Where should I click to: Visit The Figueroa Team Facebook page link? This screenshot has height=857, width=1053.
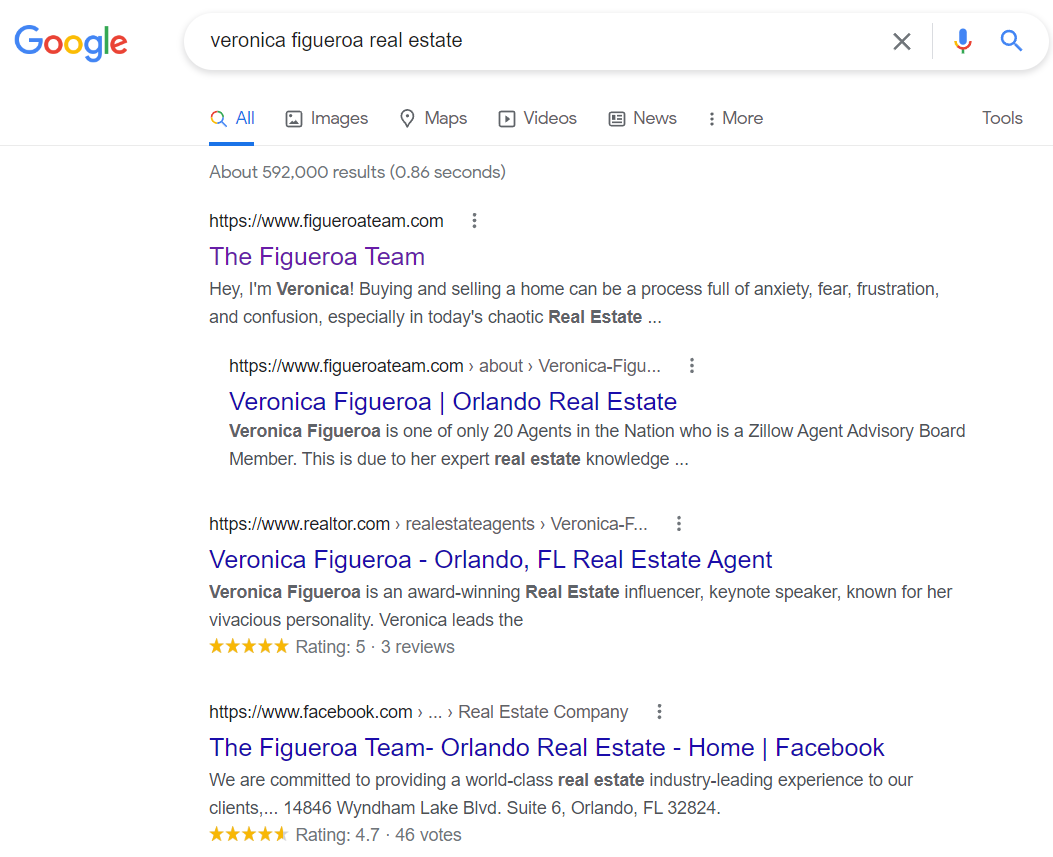tap(546, 748)
